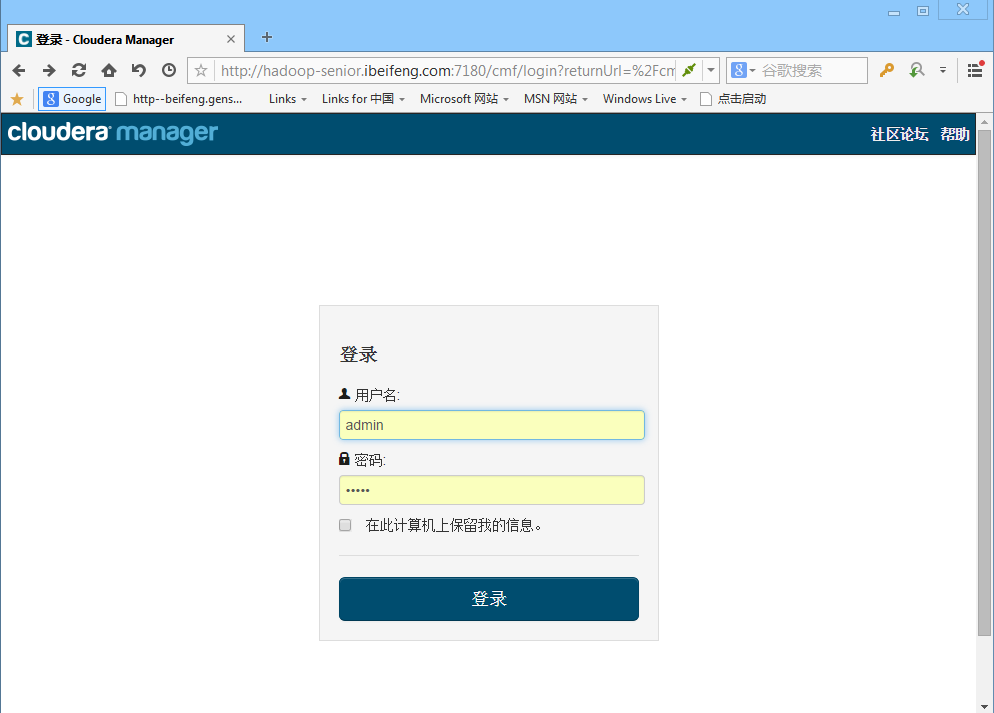
Task: Open the 点击启动 bookmark
Action: 733,99
